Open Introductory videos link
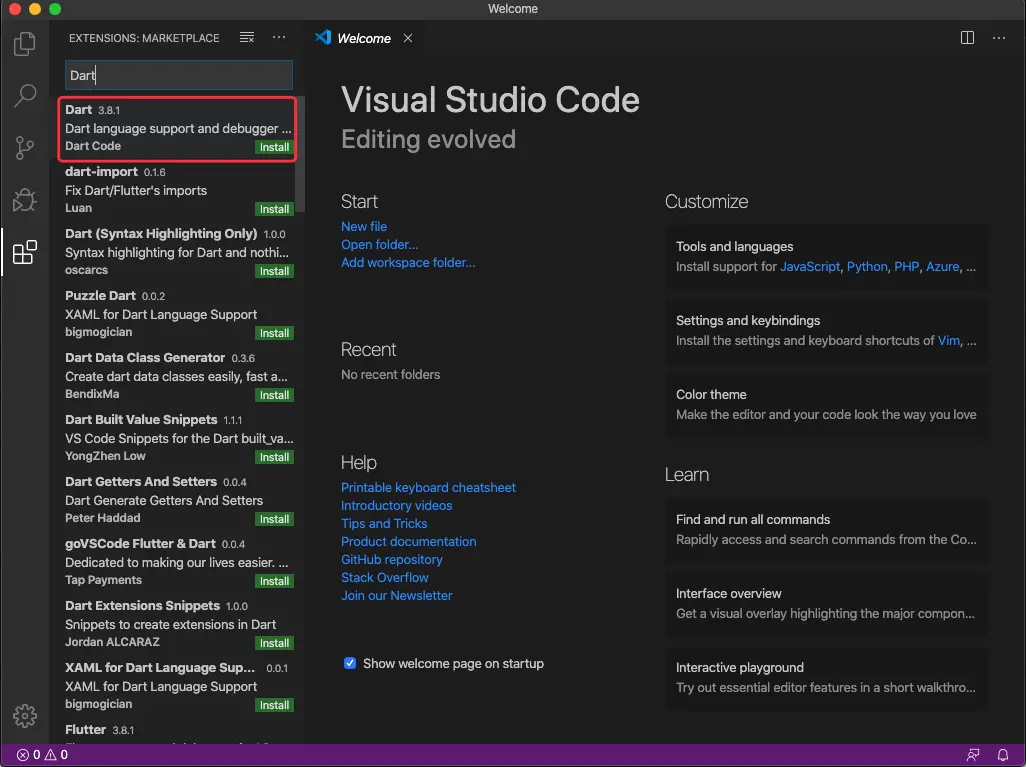Screen dimensions: 1026x767 click(x=397, y=506)
